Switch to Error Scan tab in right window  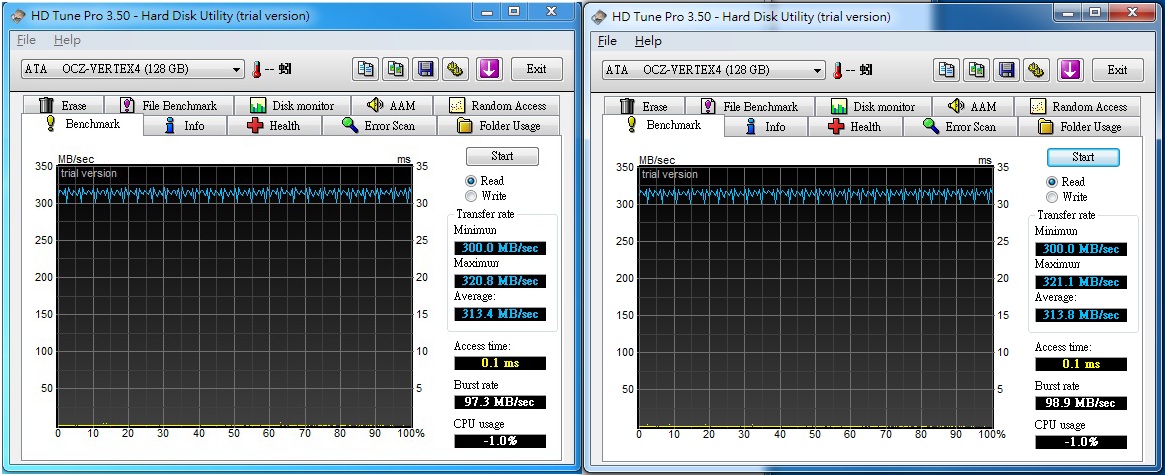tap(960, 126)
